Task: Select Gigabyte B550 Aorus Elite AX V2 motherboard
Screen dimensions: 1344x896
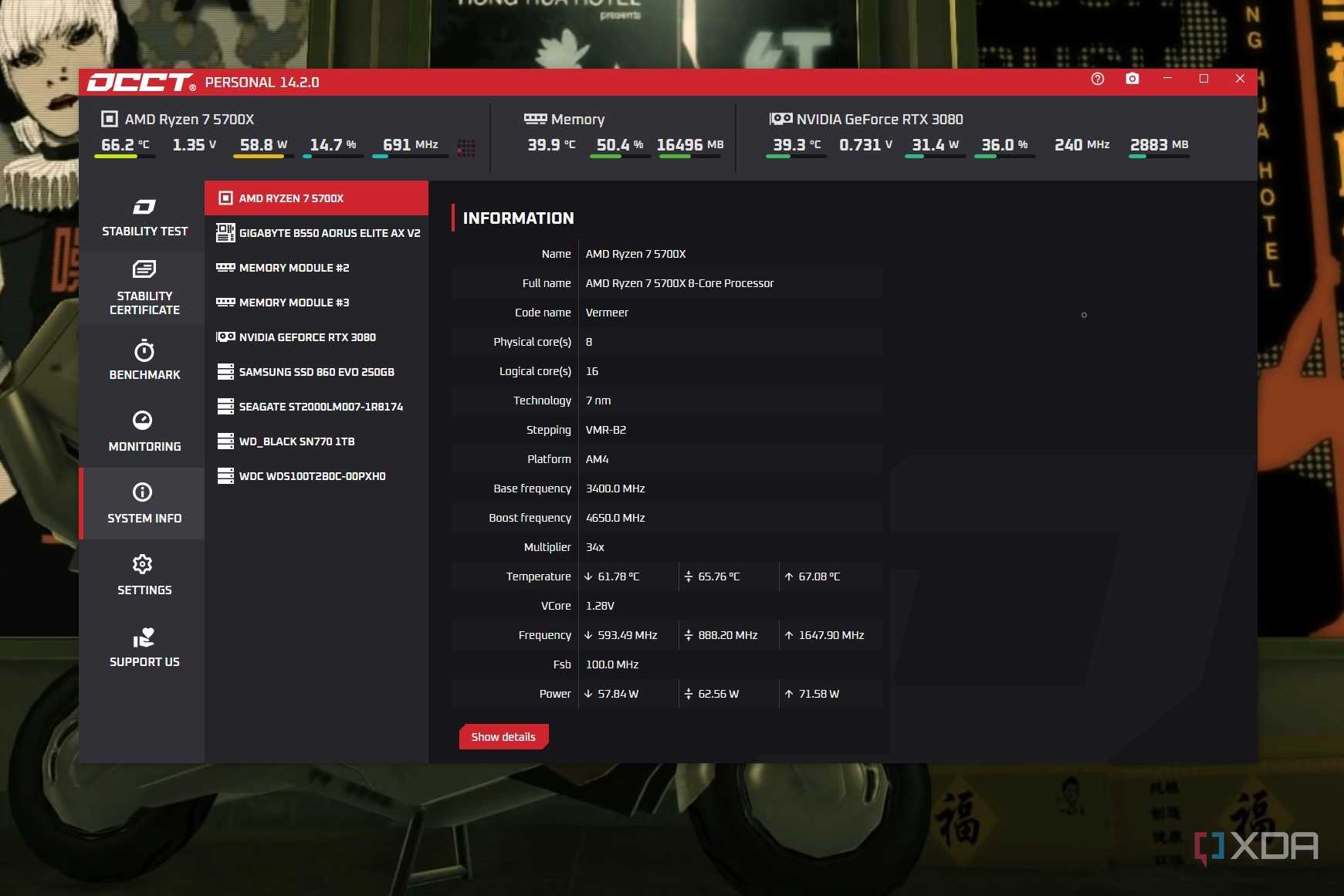Action: coord(317,233)
